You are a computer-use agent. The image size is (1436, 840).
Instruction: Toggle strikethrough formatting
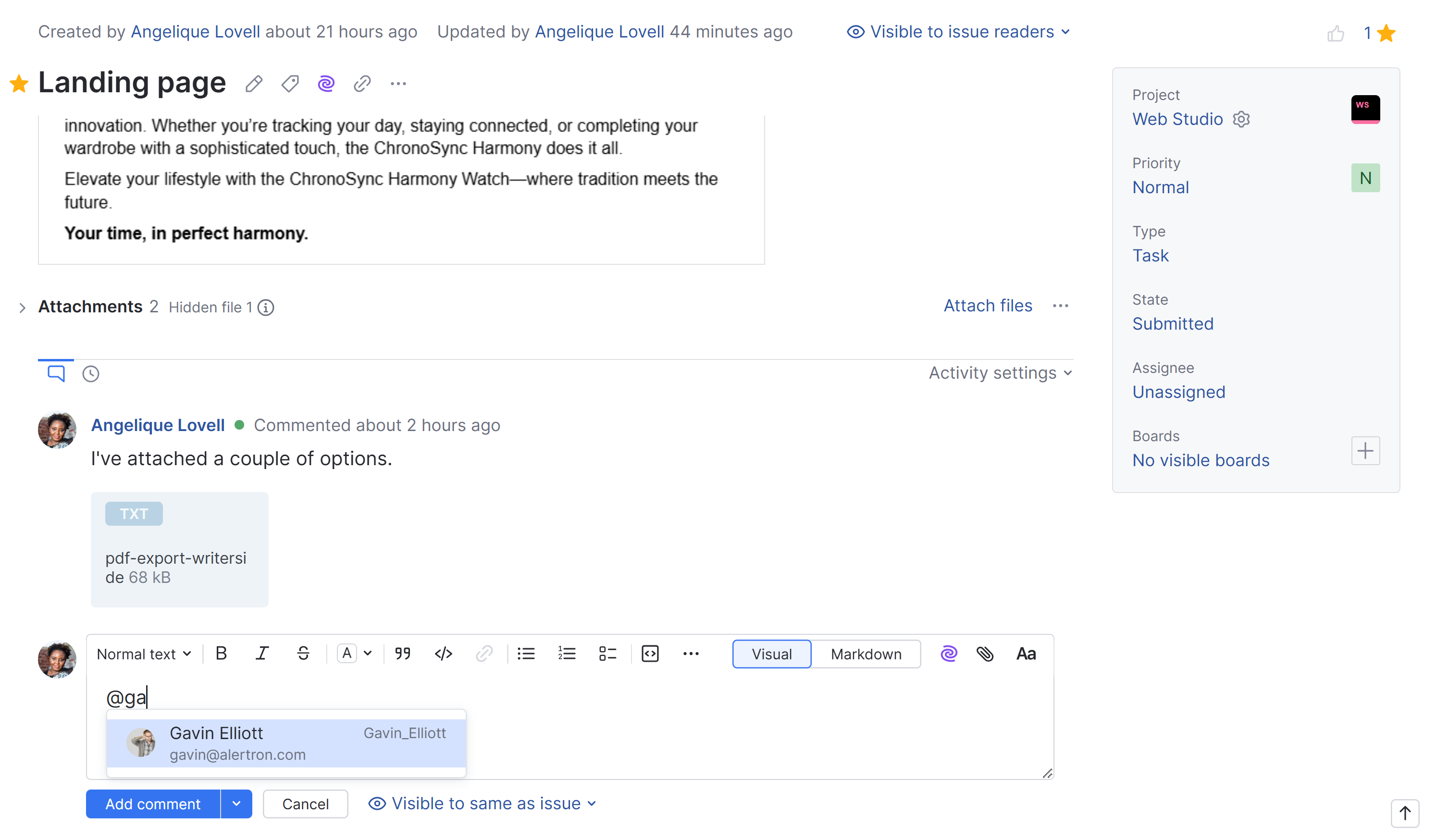tap(303, 654)
